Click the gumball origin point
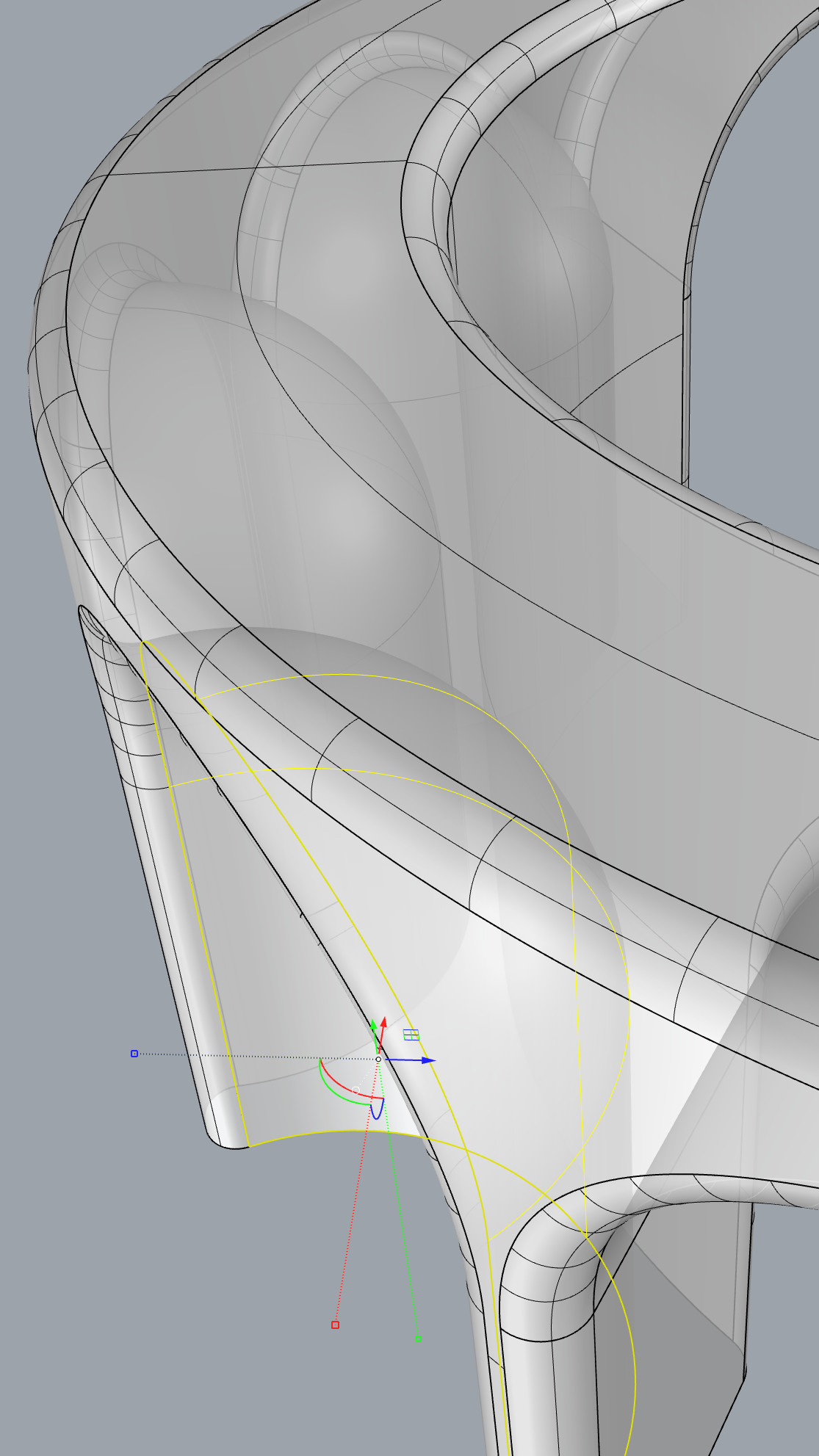The image size is (819, 1456). (x=378, y=1060)
